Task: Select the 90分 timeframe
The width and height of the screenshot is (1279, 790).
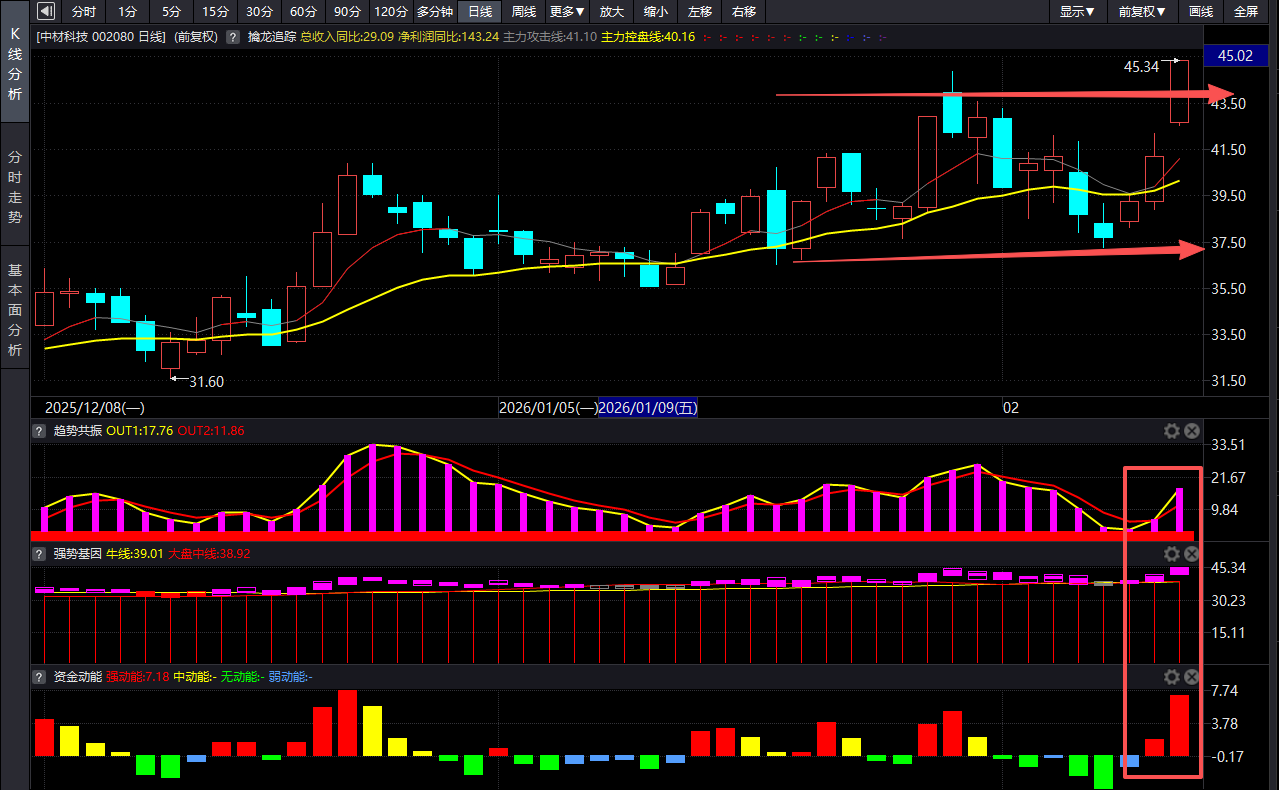Action: [347, 12]
